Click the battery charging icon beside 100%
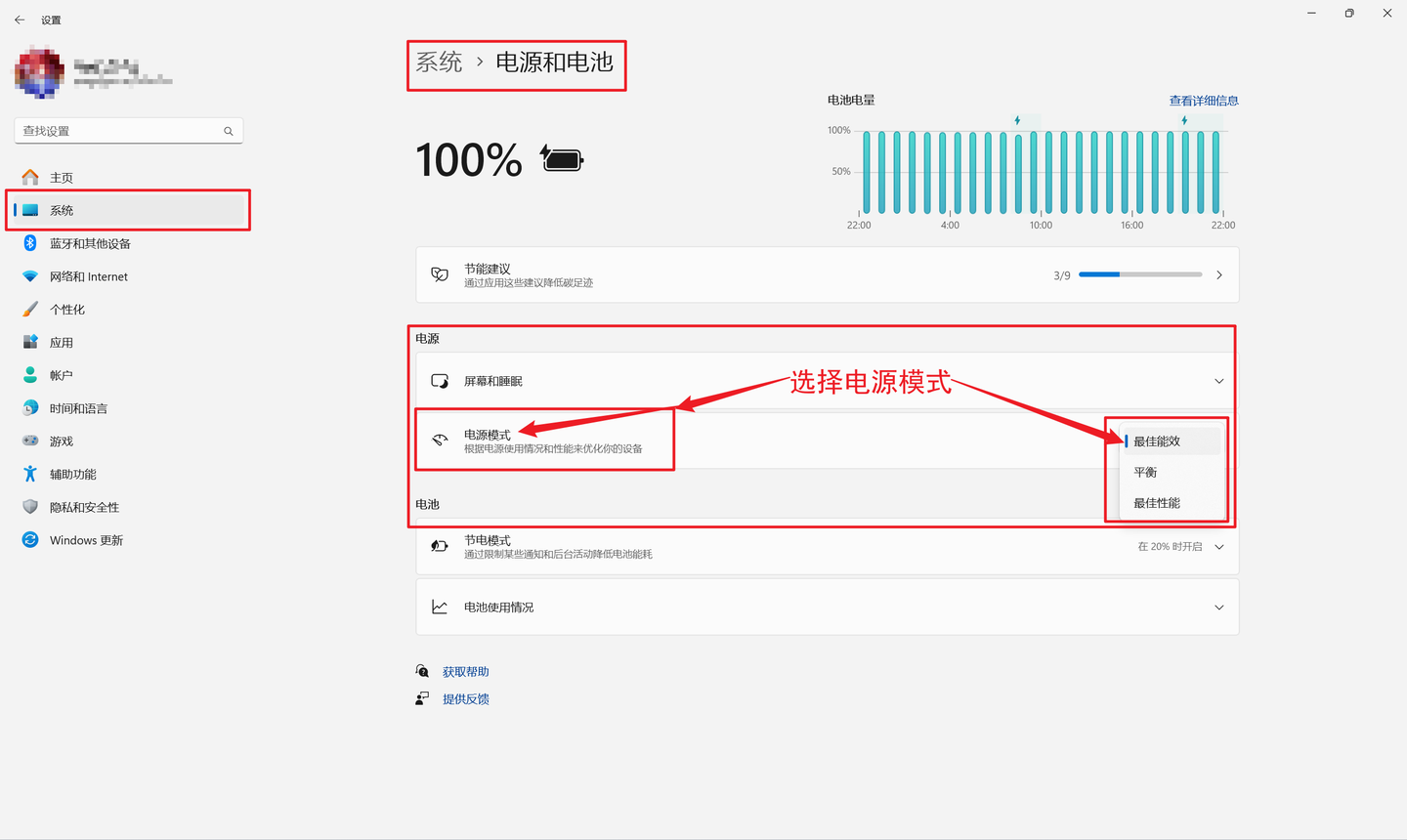Image resolution: width=1407 pixels, height=840 pixels. 562,159
